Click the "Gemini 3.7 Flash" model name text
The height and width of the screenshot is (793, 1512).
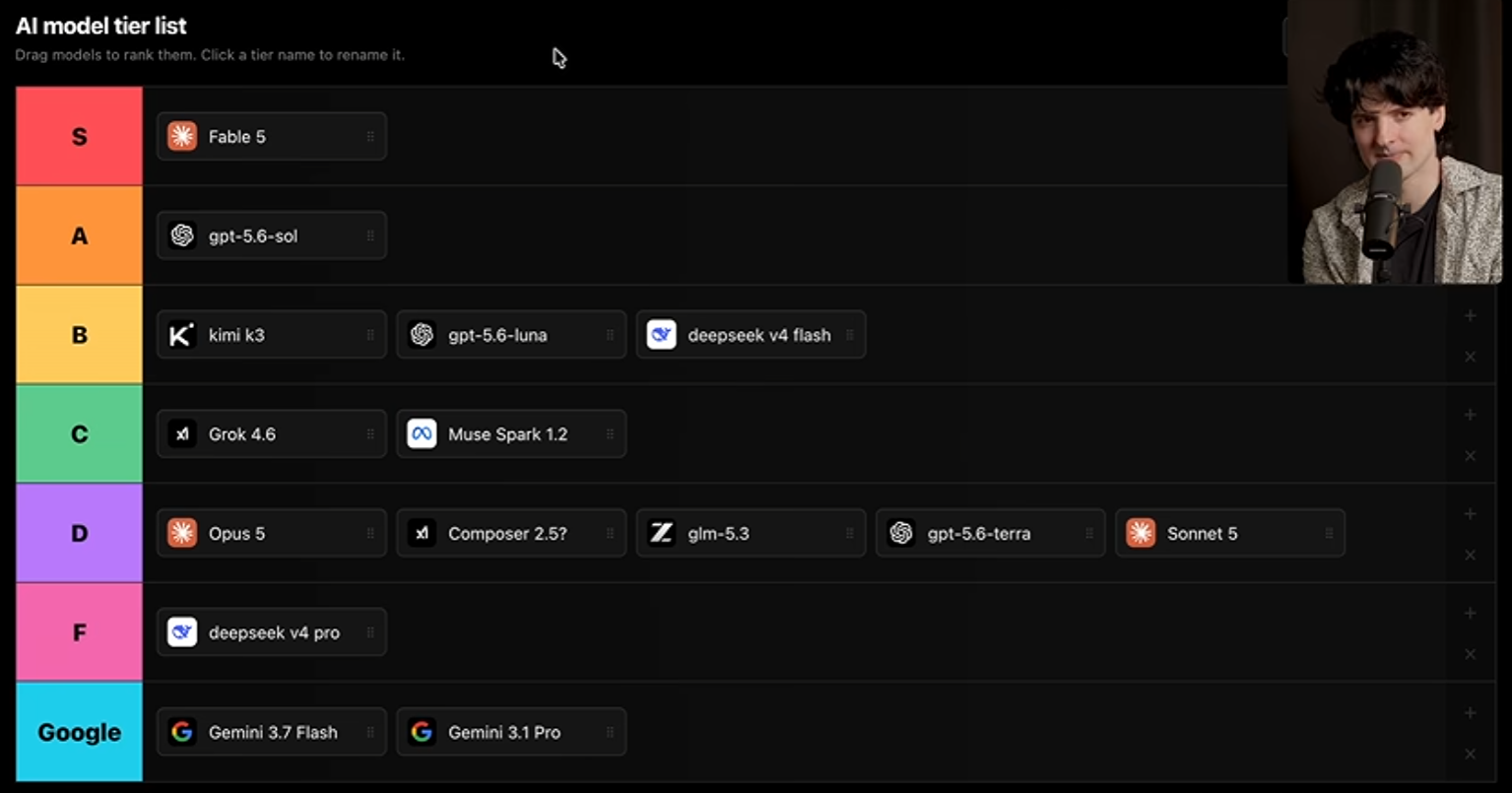click(x=273, y=732)
